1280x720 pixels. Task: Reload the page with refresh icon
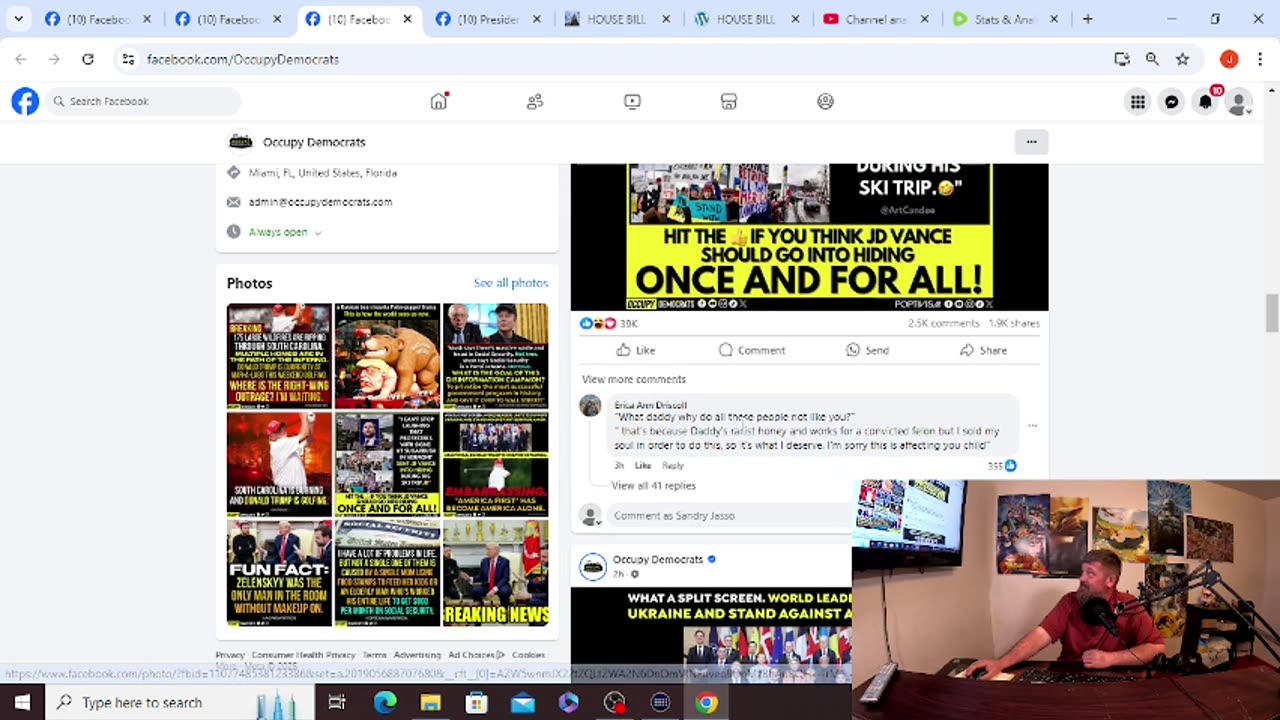tap(88, 59)
